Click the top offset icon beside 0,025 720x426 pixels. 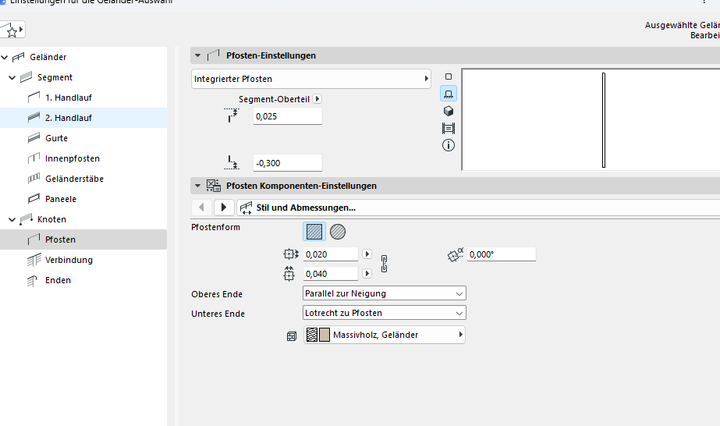coord(232,115)
